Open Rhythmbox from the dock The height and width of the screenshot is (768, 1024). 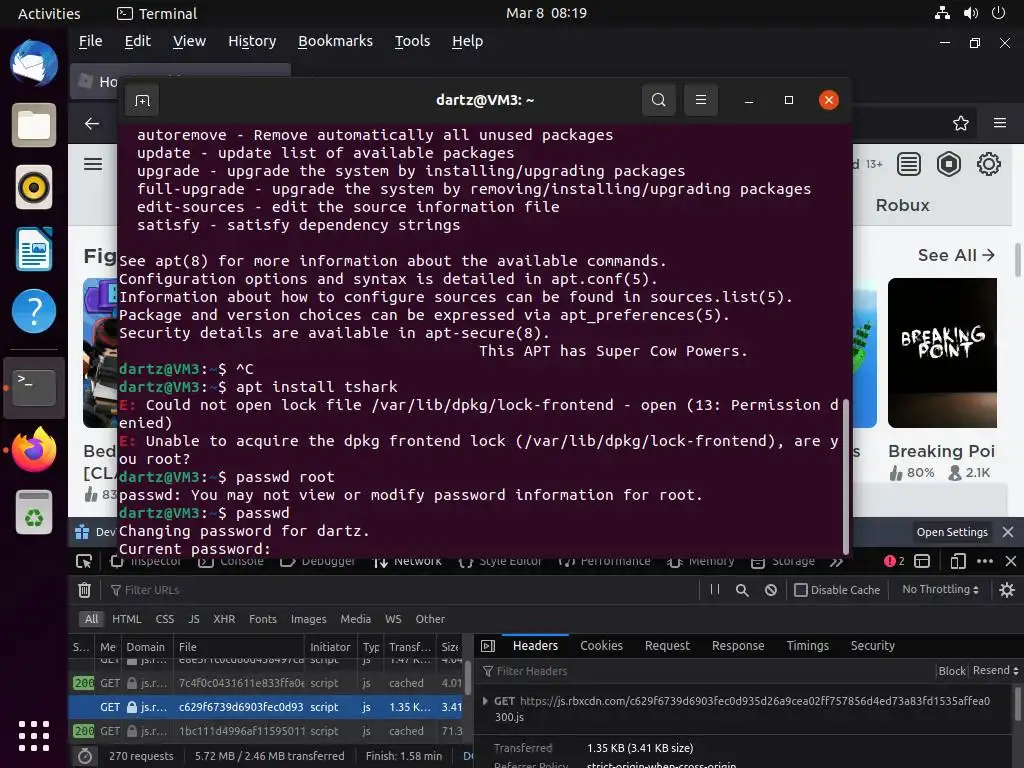(x=34, y=187)
